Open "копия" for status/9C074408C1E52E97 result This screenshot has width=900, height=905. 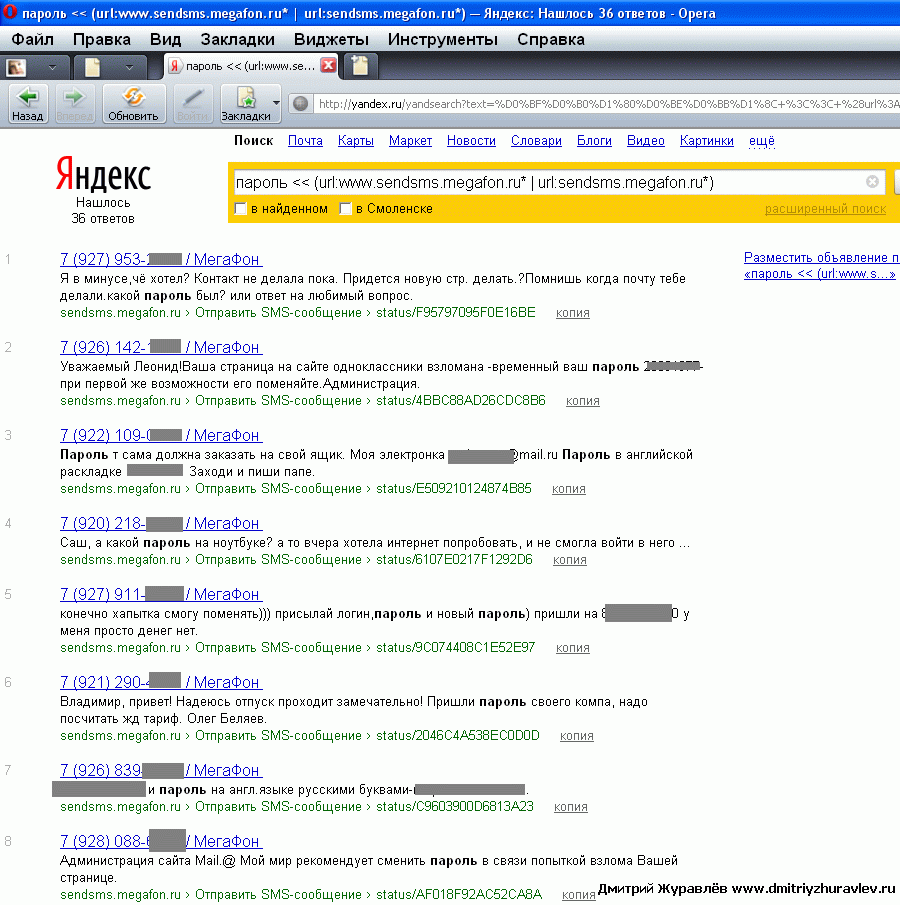pos(573,648)
